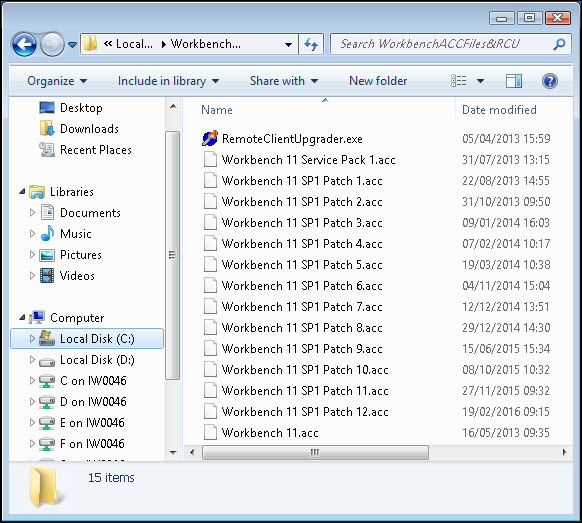Click the Change your view icon
Image resolution: width=582 pixels, height=523 pixels.
(458, 81)
